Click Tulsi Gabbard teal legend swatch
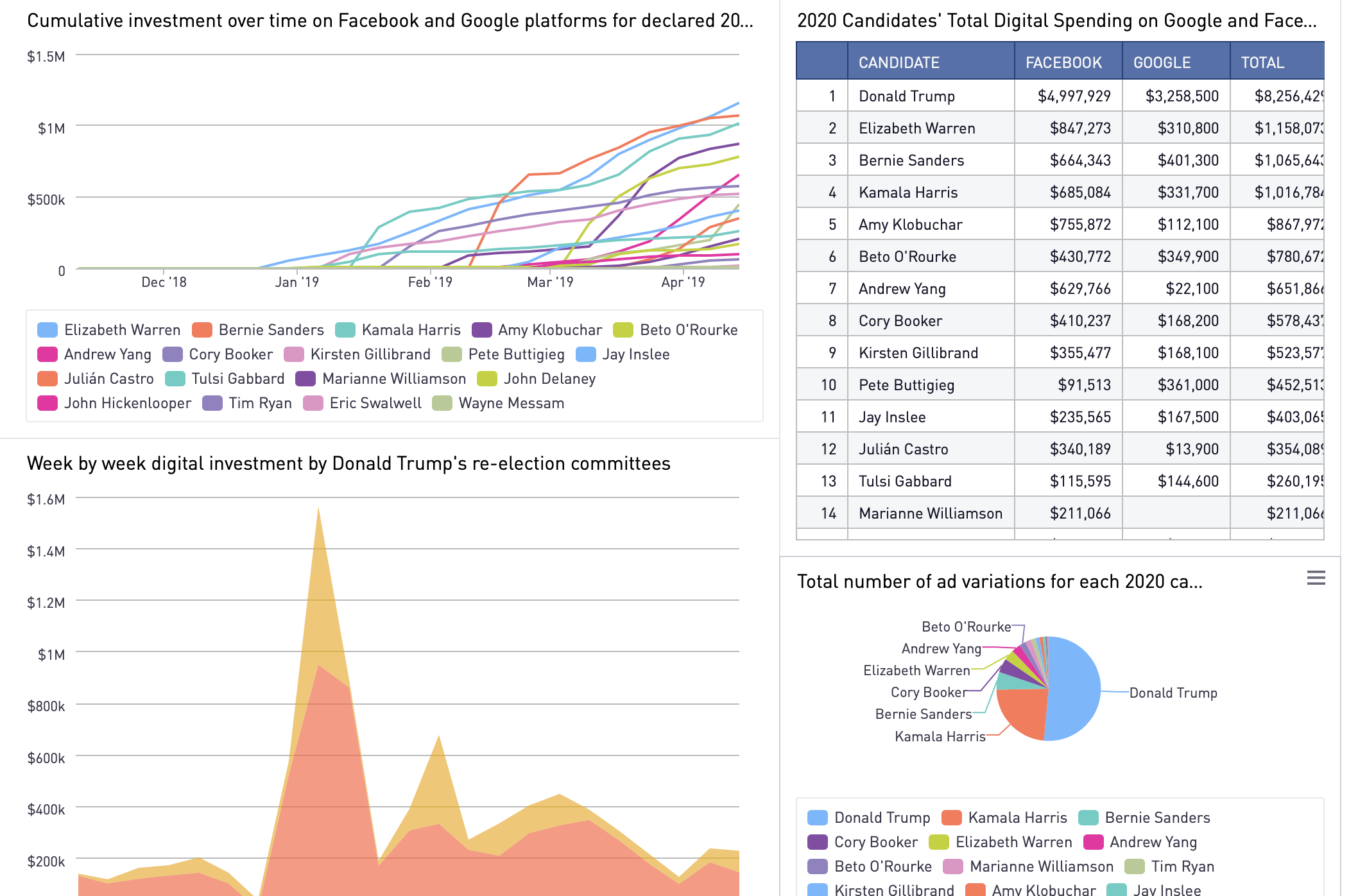This screenshot has height=896, width=1367. (x=175, y=379)
